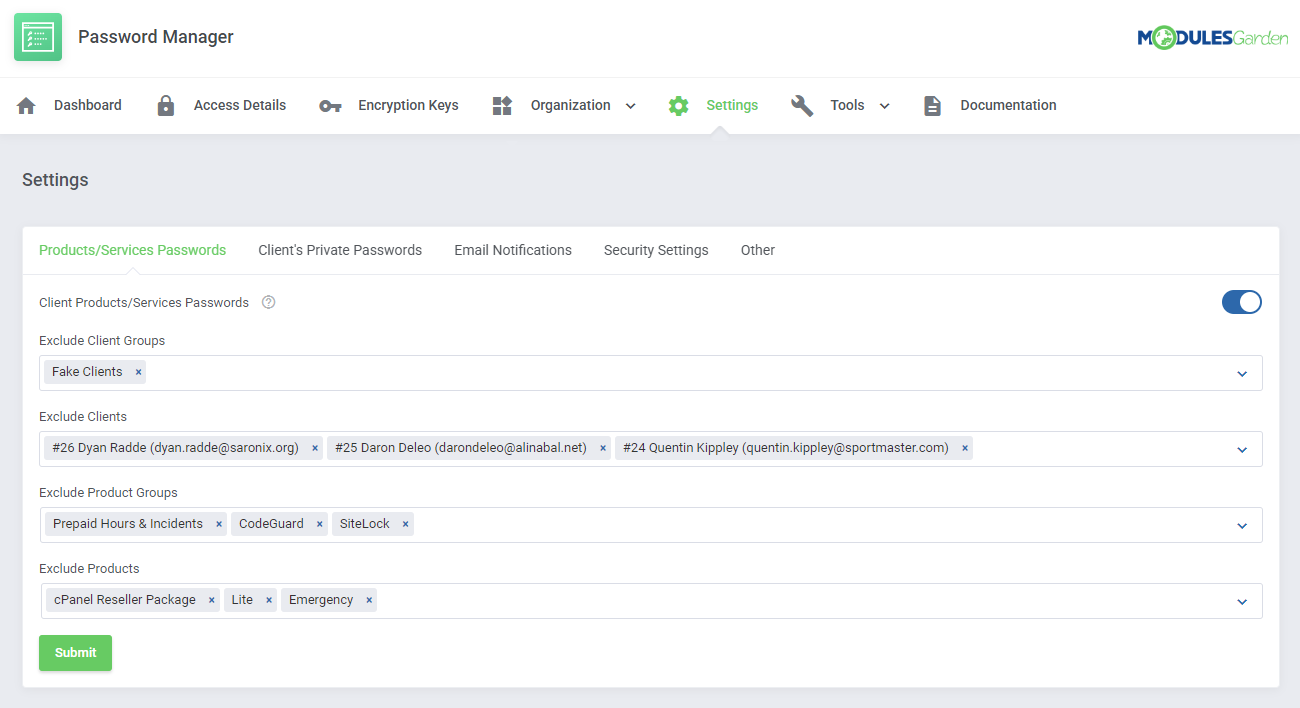Toggle Client Products/Services Passwords switch
1300x708 pixels.
(x=1242, y=302)
